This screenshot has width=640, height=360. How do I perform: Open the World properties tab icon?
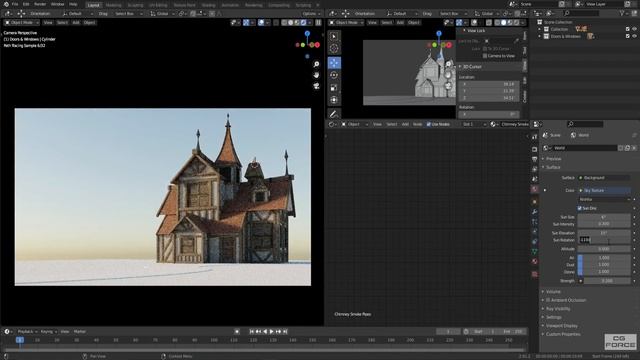534,189
